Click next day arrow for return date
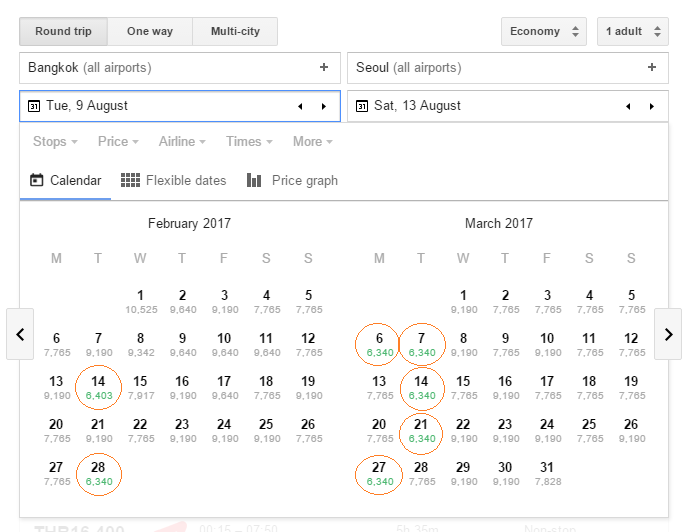 point(652,106)
